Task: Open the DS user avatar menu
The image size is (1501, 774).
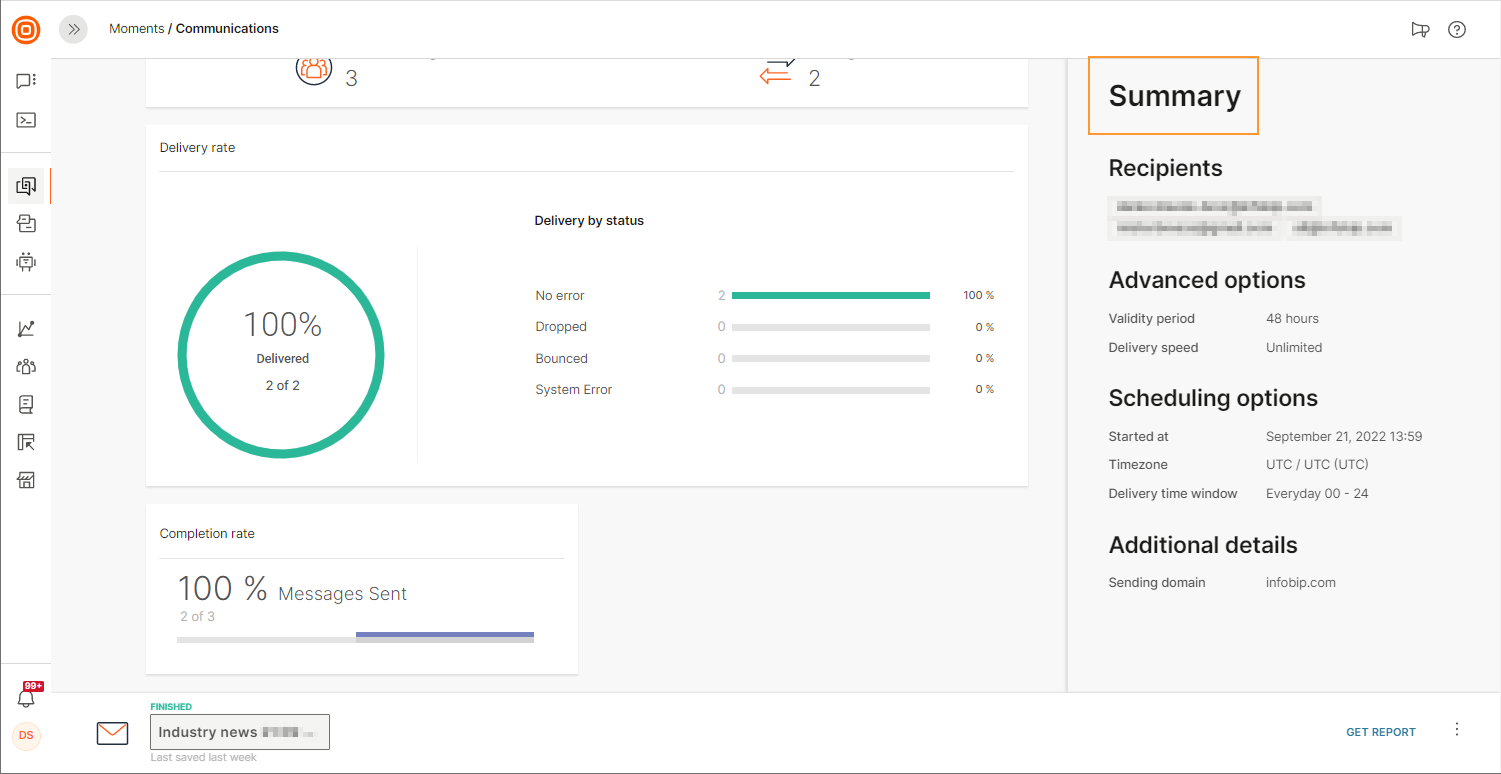Action: 26,736
